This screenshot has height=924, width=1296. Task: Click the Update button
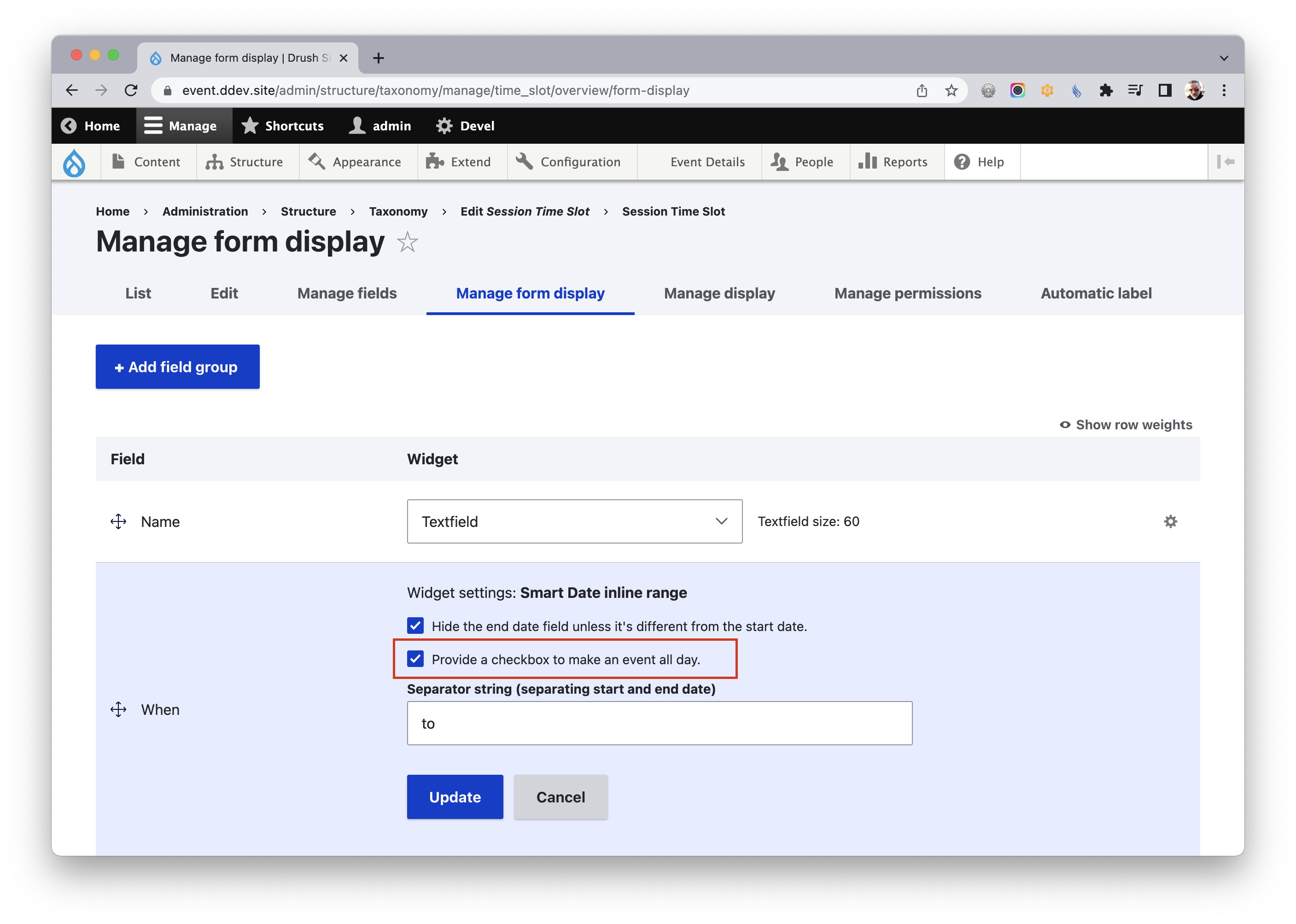455,796
